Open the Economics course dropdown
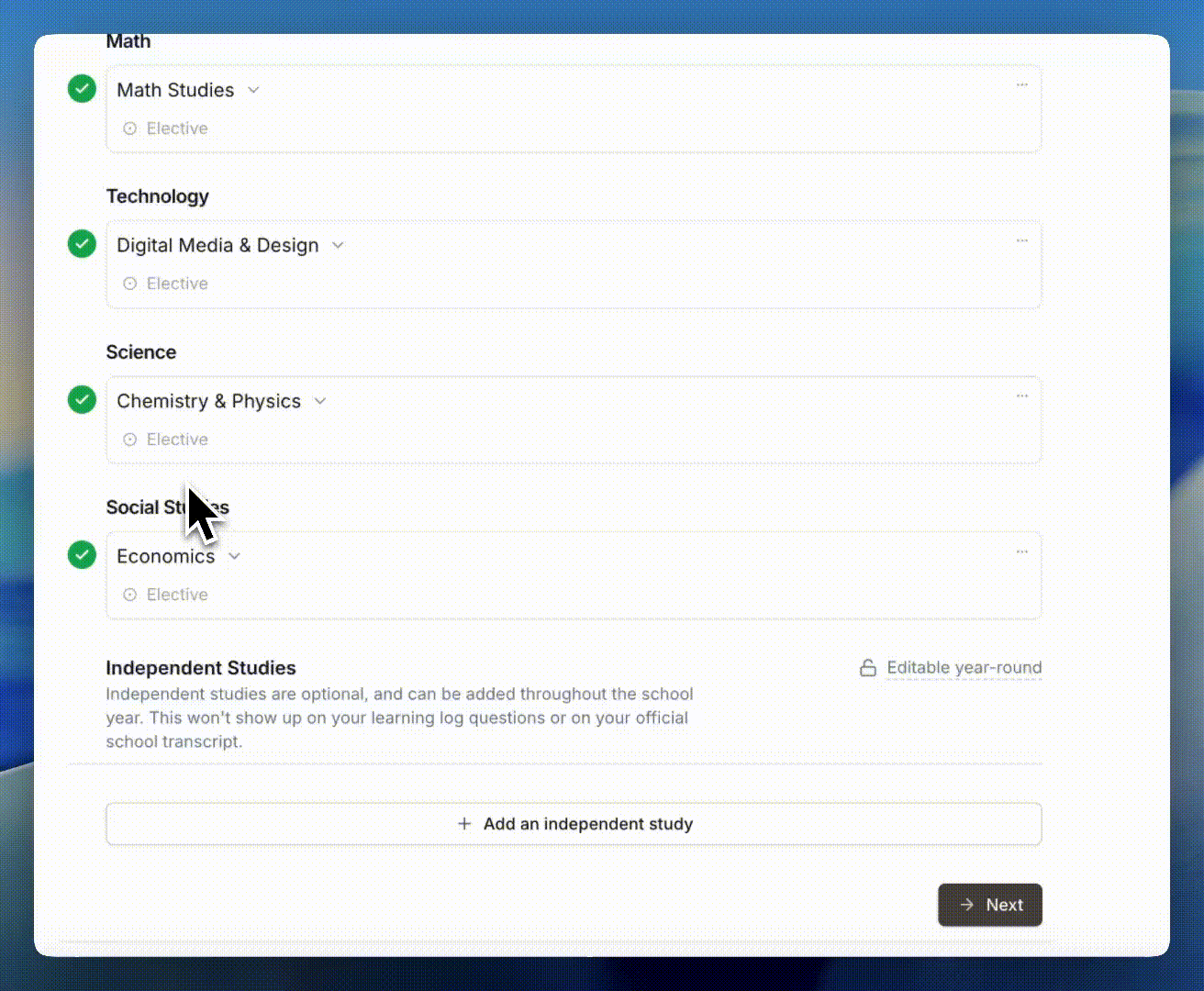Viewport: 1204px width, 991px height. click(234, 556)
